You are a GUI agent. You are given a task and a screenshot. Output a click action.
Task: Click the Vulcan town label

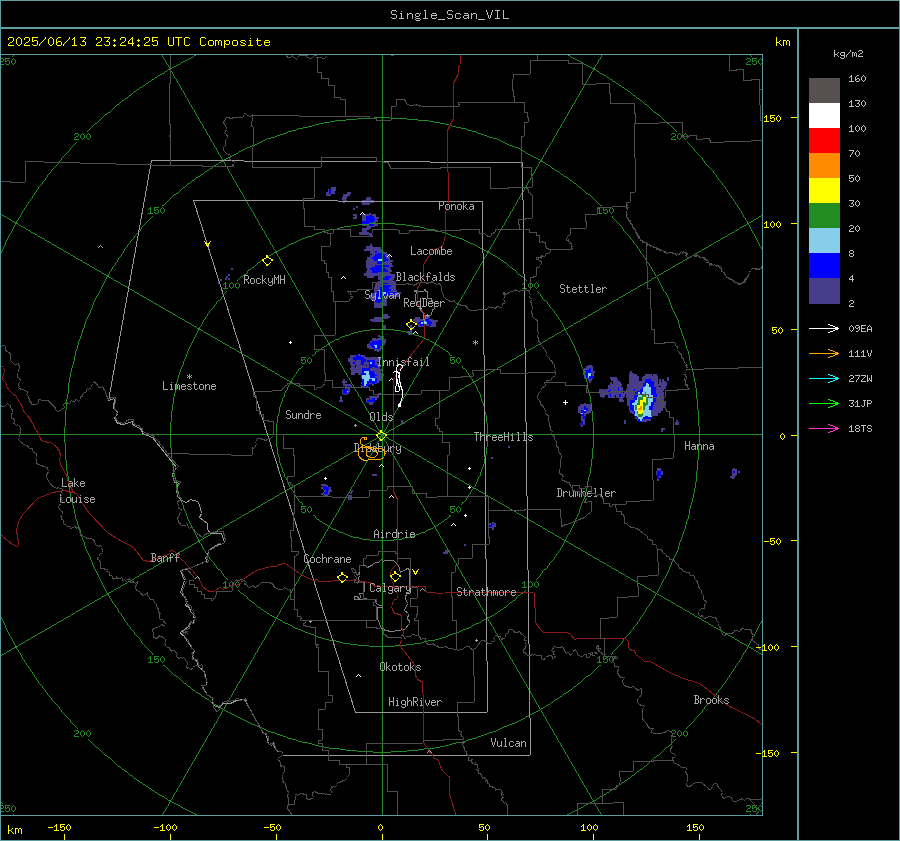pyautogui.click(x=508, y=743)
